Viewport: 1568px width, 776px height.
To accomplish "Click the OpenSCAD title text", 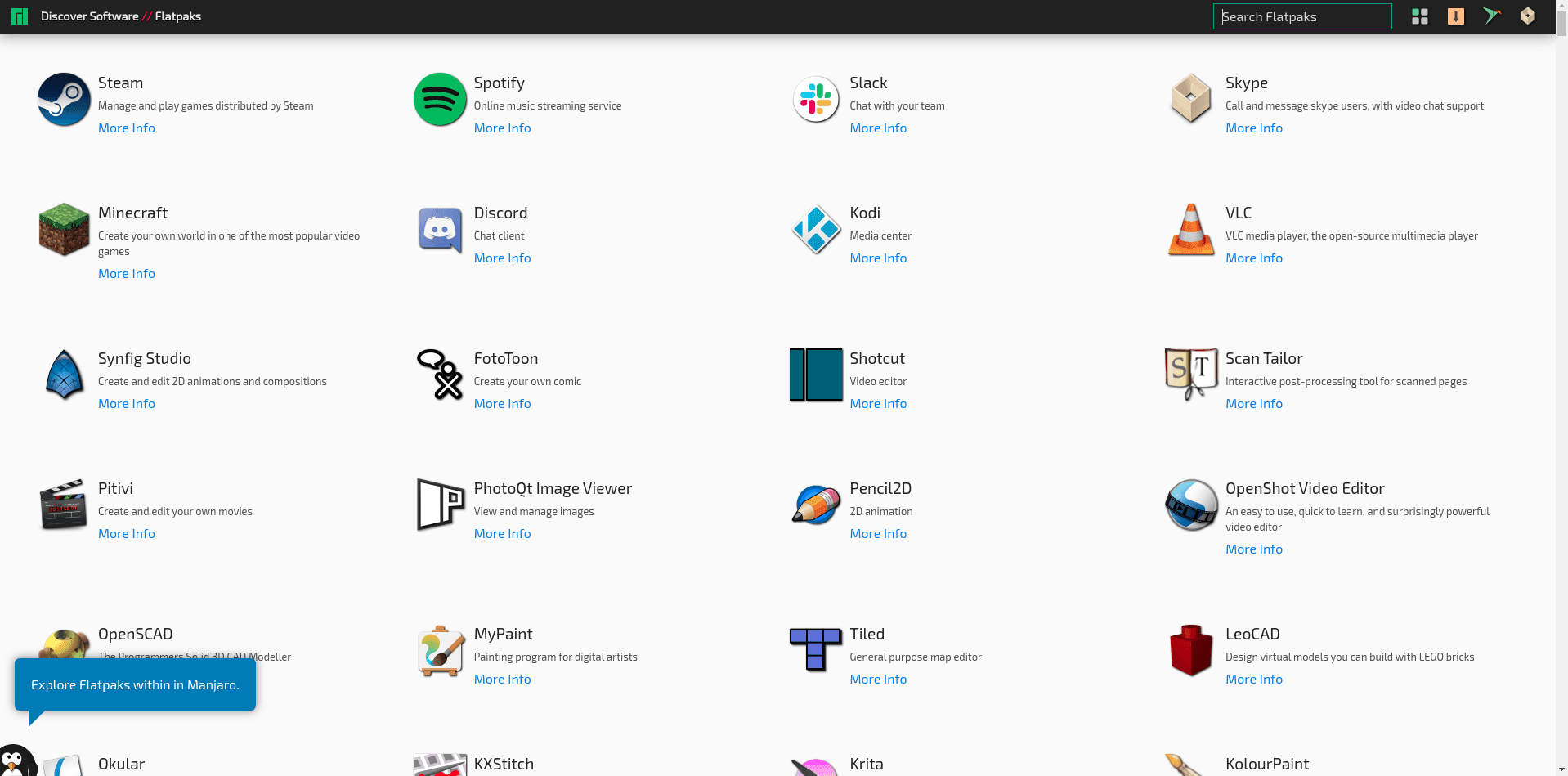I will [x=136, y=635].
